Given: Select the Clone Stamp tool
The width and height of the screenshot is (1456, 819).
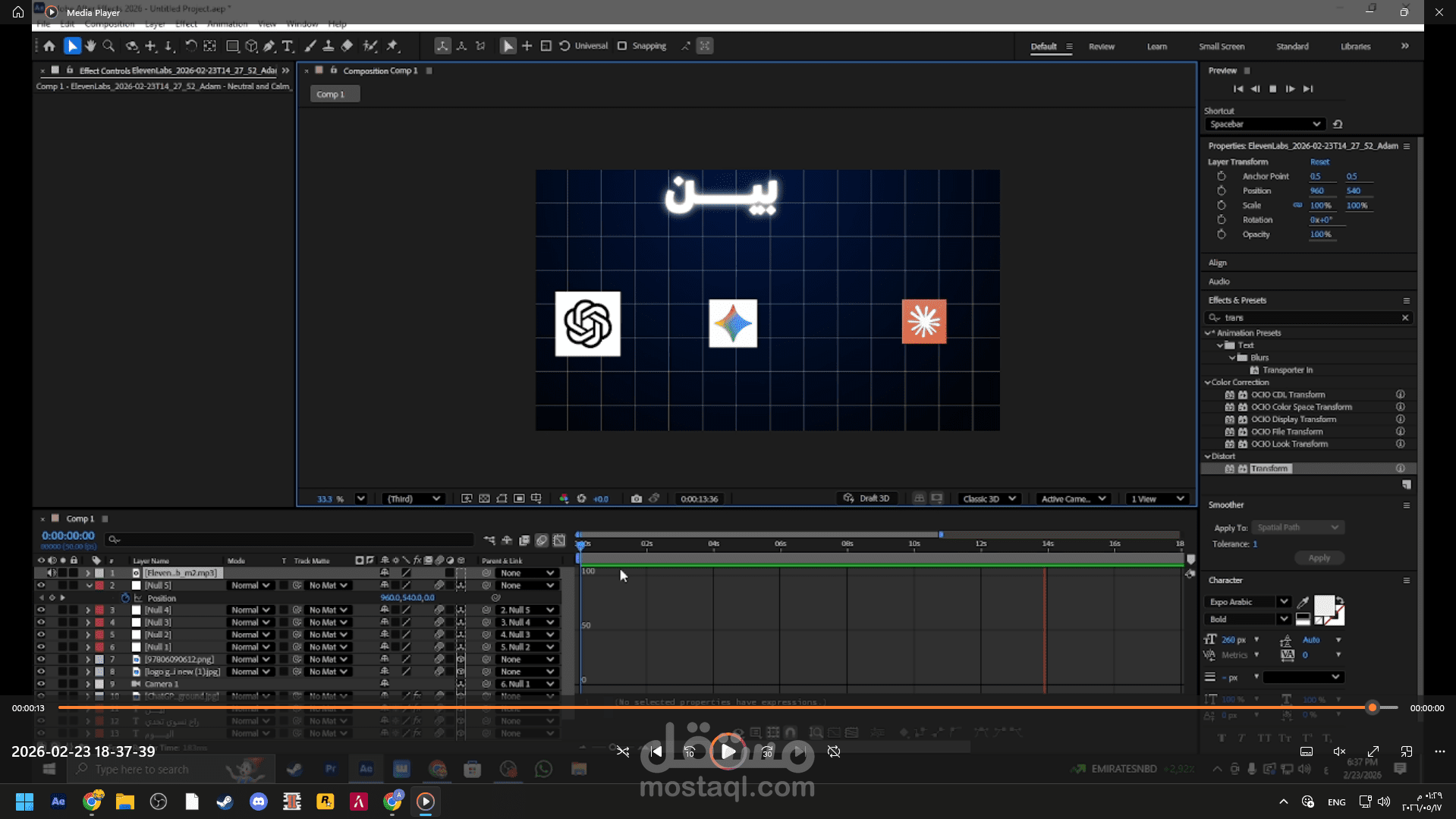Looking at the screenshot, I should [x=328, y=46].
